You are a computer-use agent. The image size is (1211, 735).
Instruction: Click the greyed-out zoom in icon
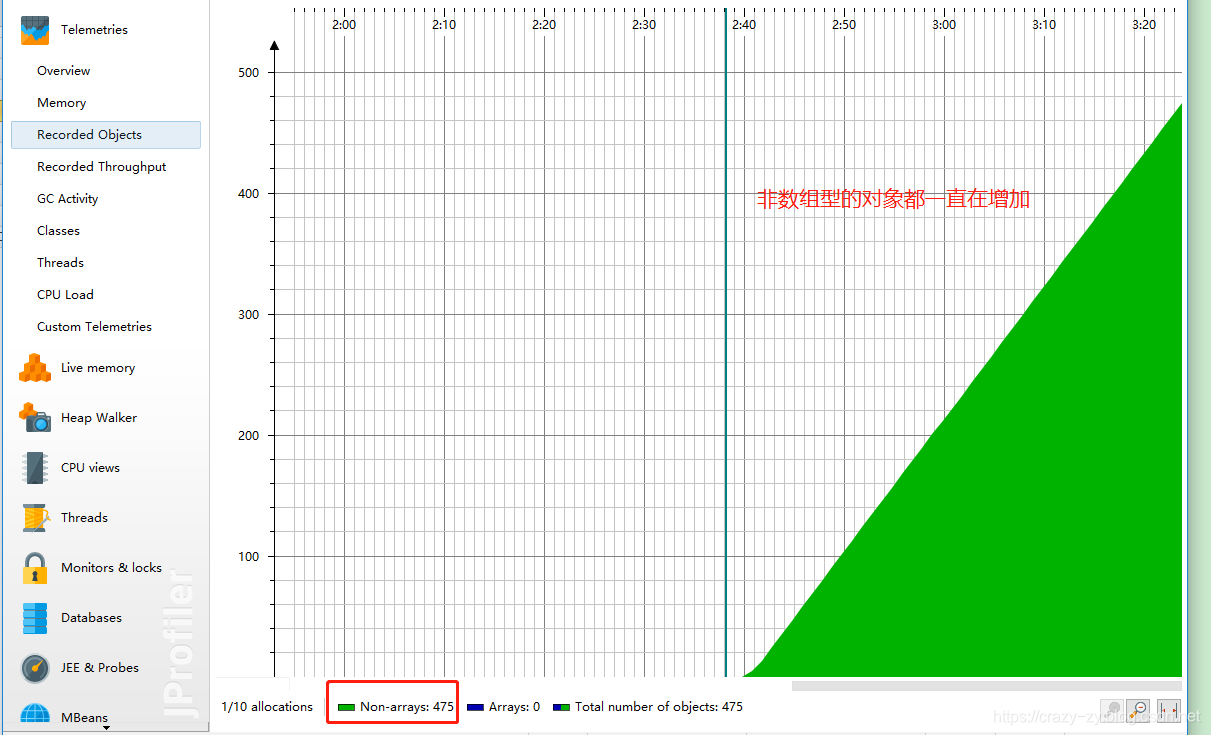[x=1110, y=710]
